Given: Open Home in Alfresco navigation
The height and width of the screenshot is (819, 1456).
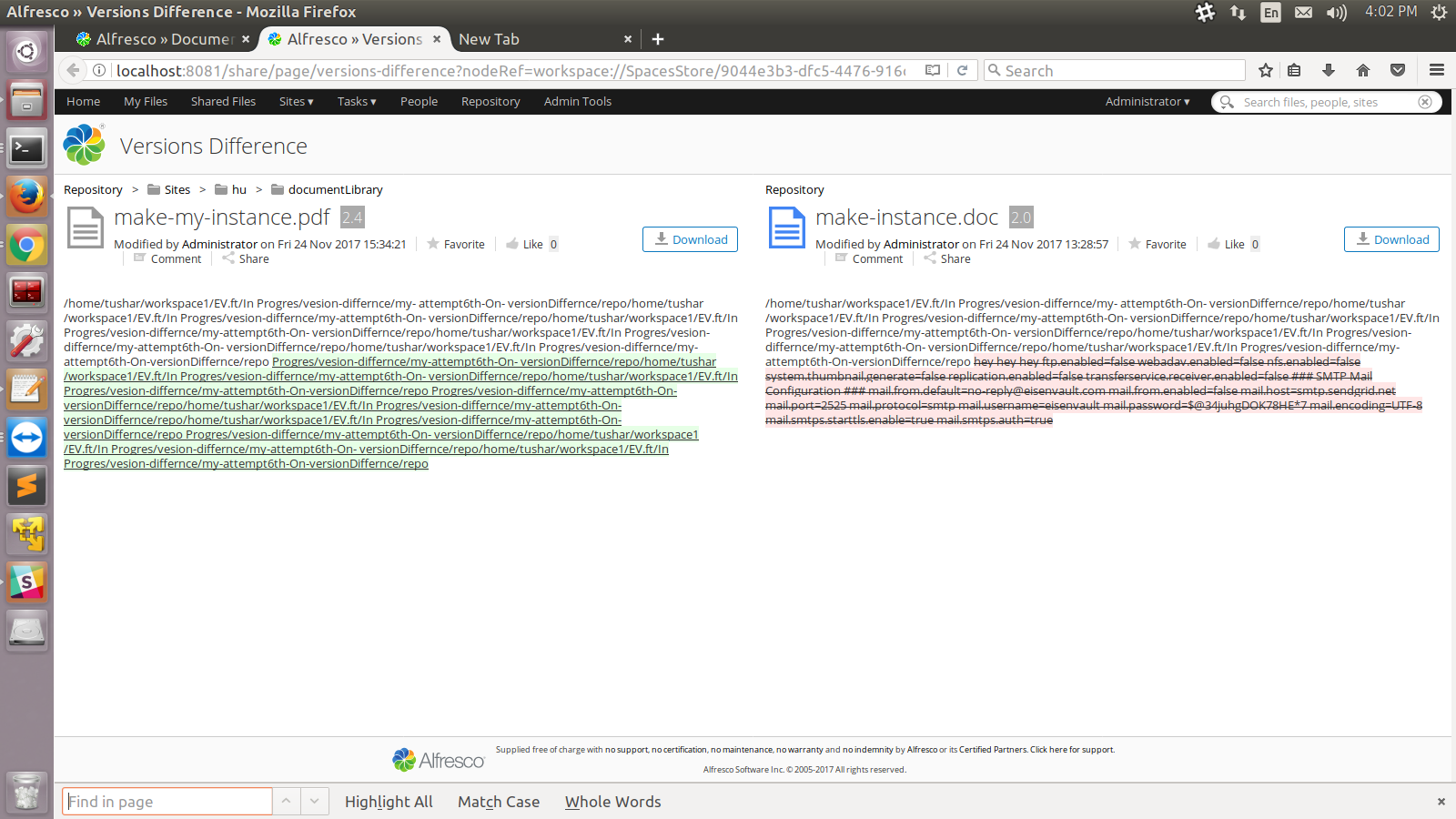Looking at the screenshot, I should 83,101.
